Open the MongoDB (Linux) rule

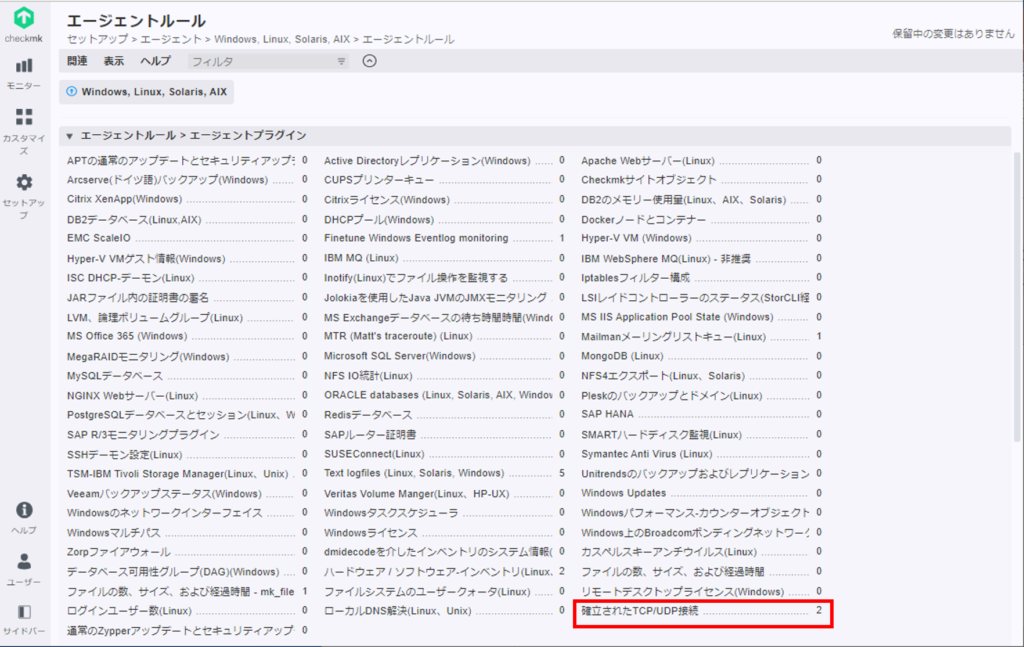point(622,356)
